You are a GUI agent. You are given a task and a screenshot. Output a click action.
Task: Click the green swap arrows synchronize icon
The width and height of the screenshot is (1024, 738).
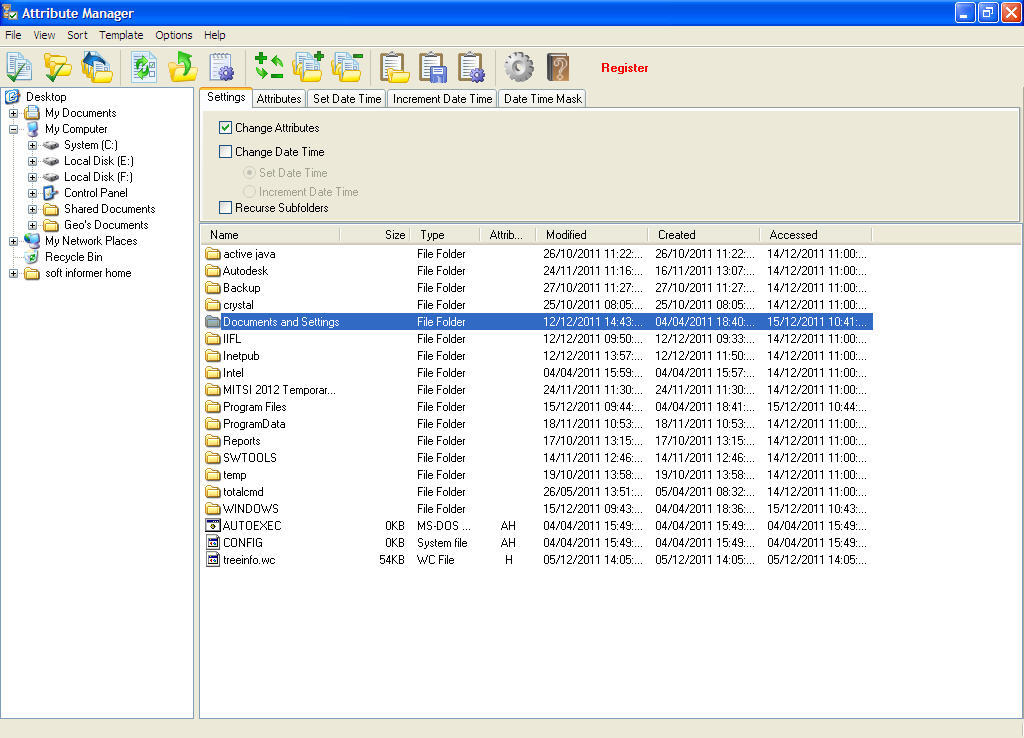click(x=268, y=66)
